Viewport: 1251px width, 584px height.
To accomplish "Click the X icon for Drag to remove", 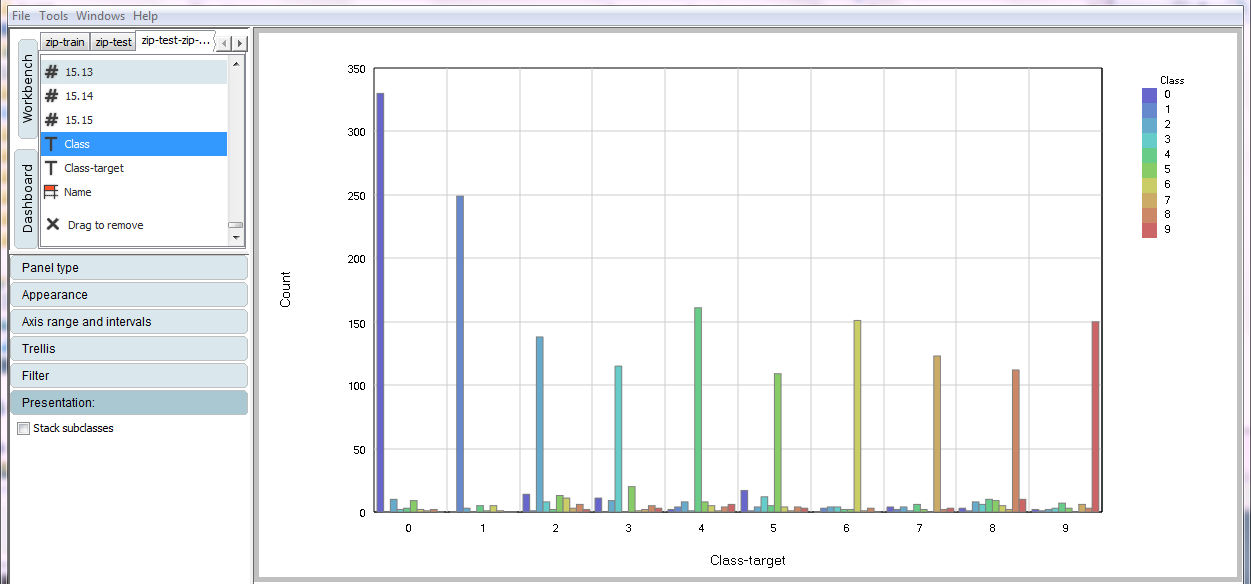I will pos(53,225).
